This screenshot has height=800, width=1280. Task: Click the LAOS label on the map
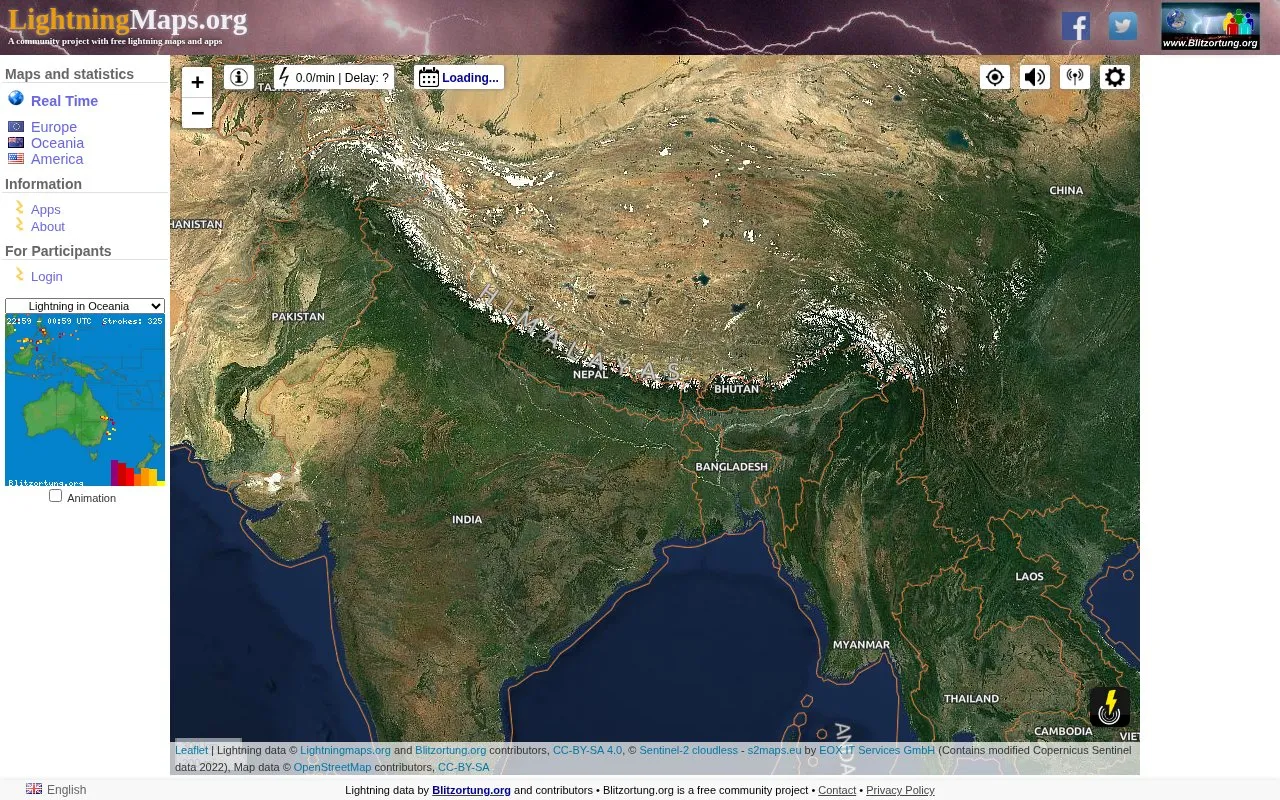click(x=1029, y=576)
